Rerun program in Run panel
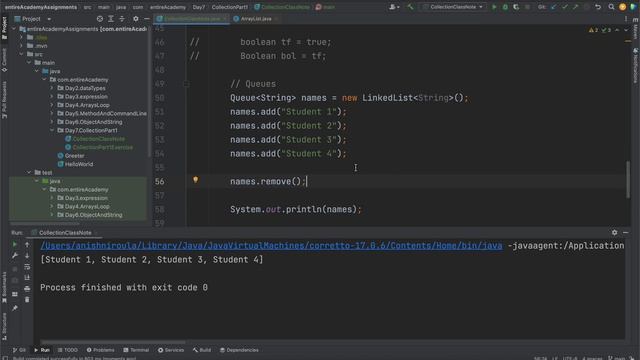Image resolution: width=640 pixels, height=360 pixels. pyautogui.click(x=15, y=244)
